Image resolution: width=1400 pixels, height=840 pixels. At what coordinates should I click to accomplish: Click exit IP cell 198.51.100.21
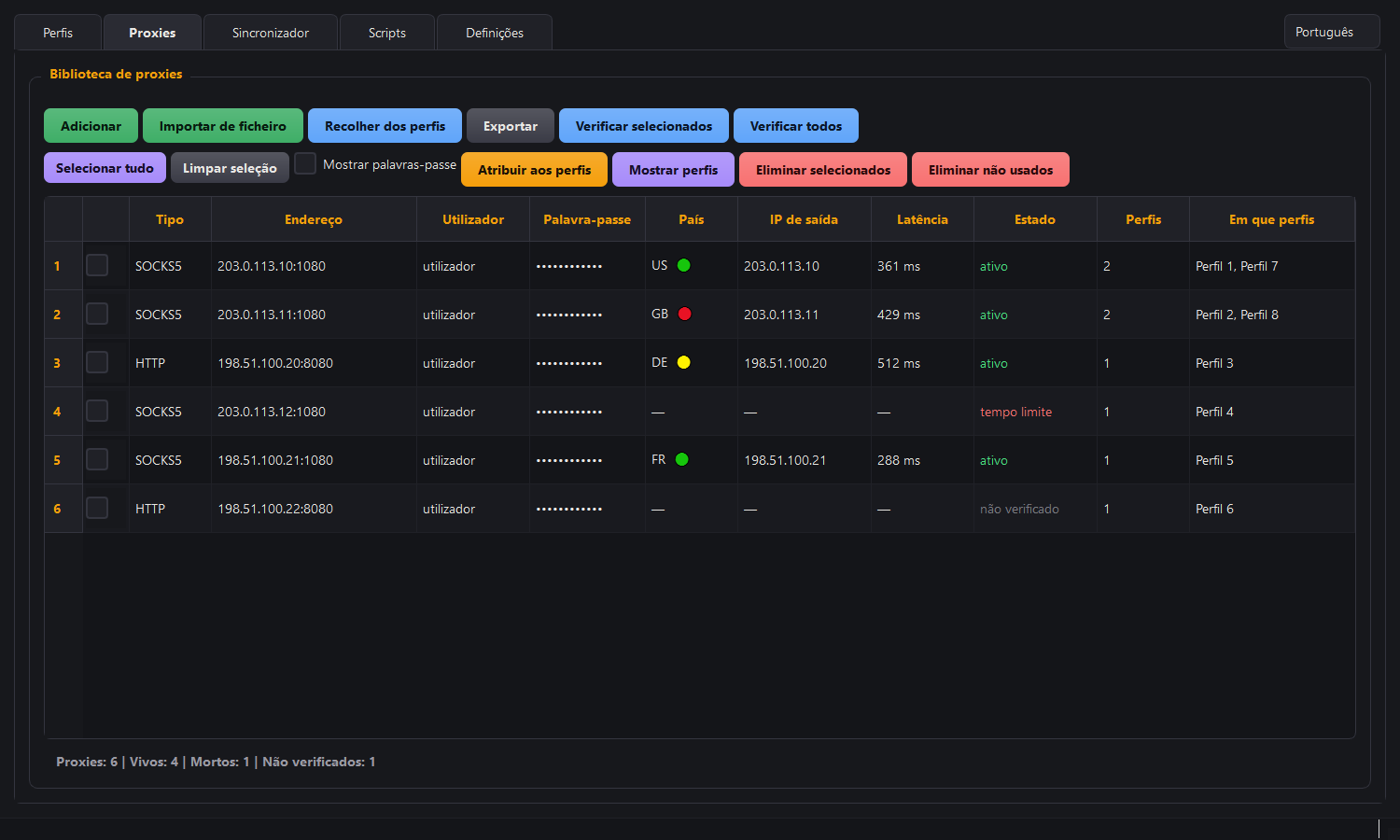[804, 460]
